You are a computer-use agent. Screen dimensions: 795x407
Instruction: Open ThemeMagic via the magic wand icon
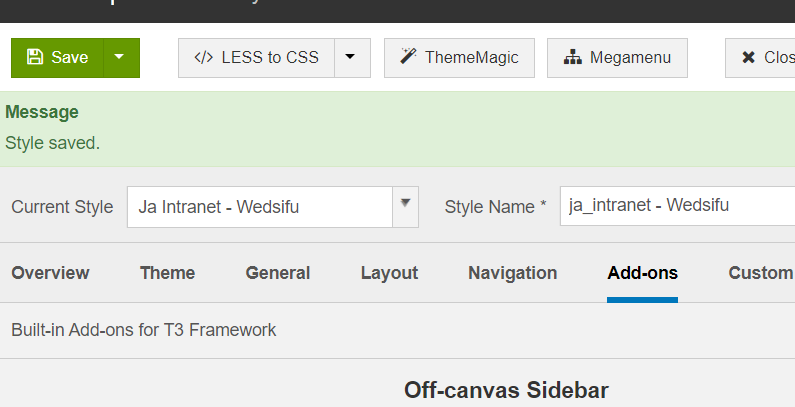tap(408, 57)
